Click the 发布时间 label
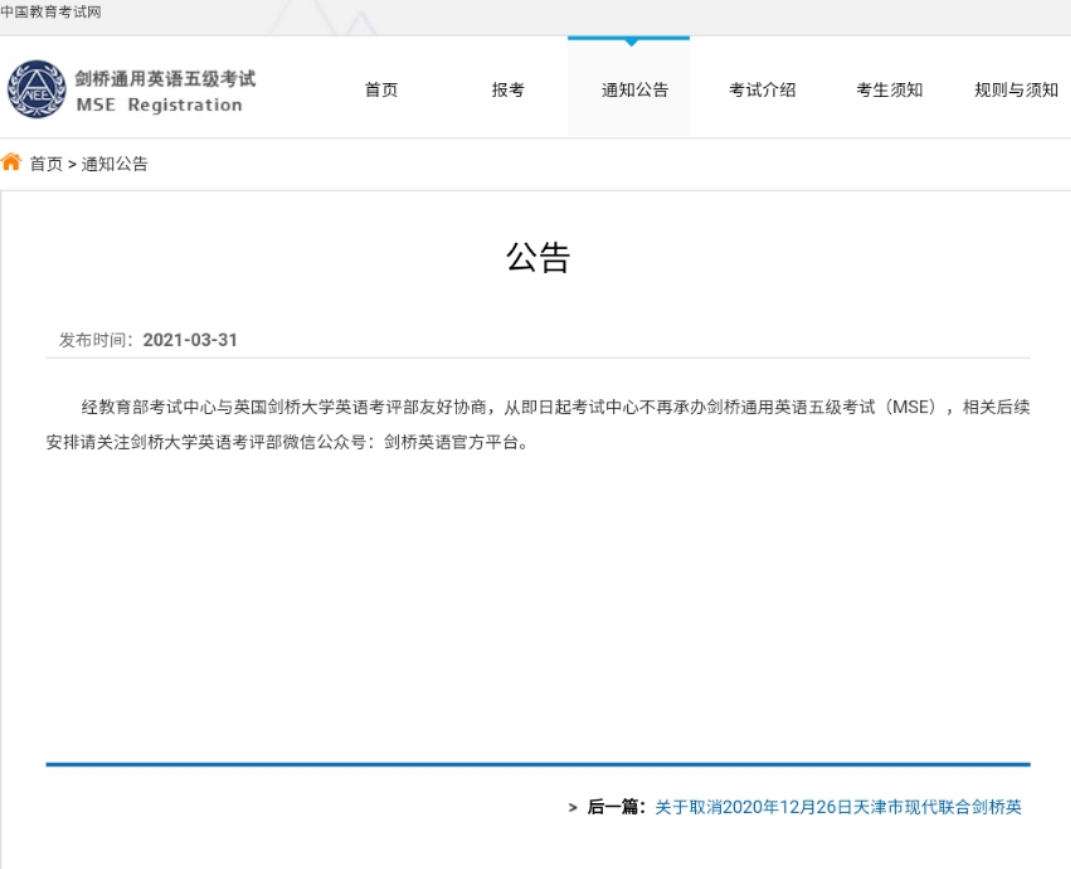The height and width of the screenshot is (869, 1071). coord(97,340)
